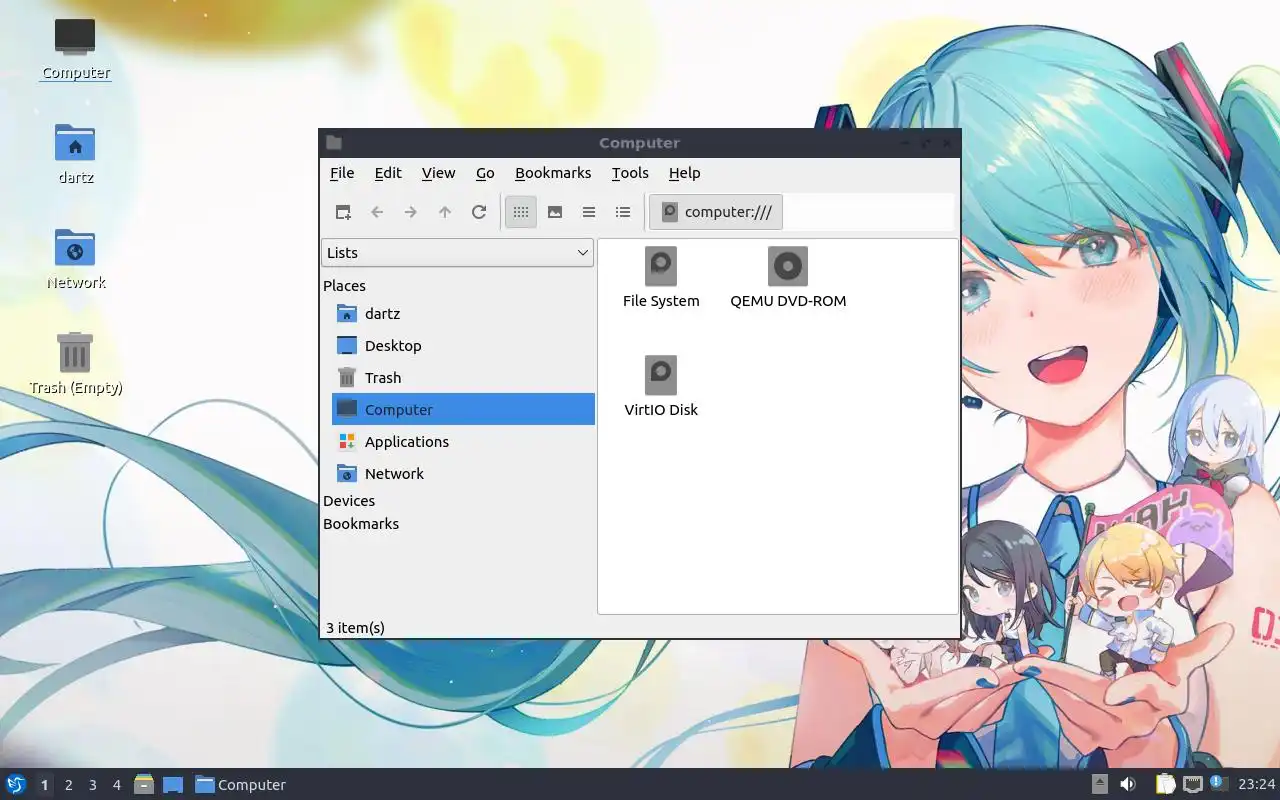Reload the current folder view

(x=479, y=212)
